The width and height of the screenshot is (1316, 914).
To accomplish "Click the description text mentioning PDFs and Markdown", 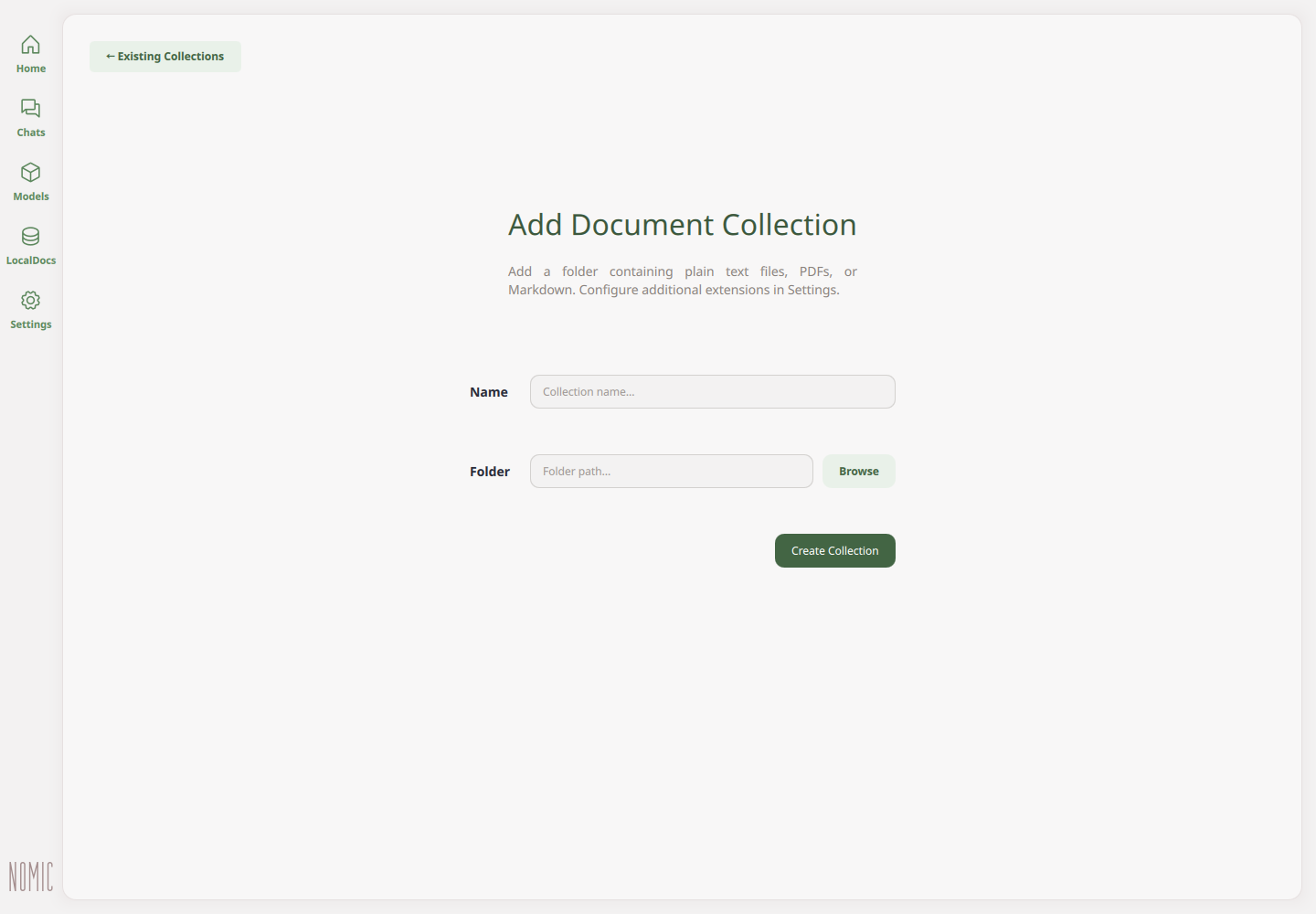I will pos(683,281).
